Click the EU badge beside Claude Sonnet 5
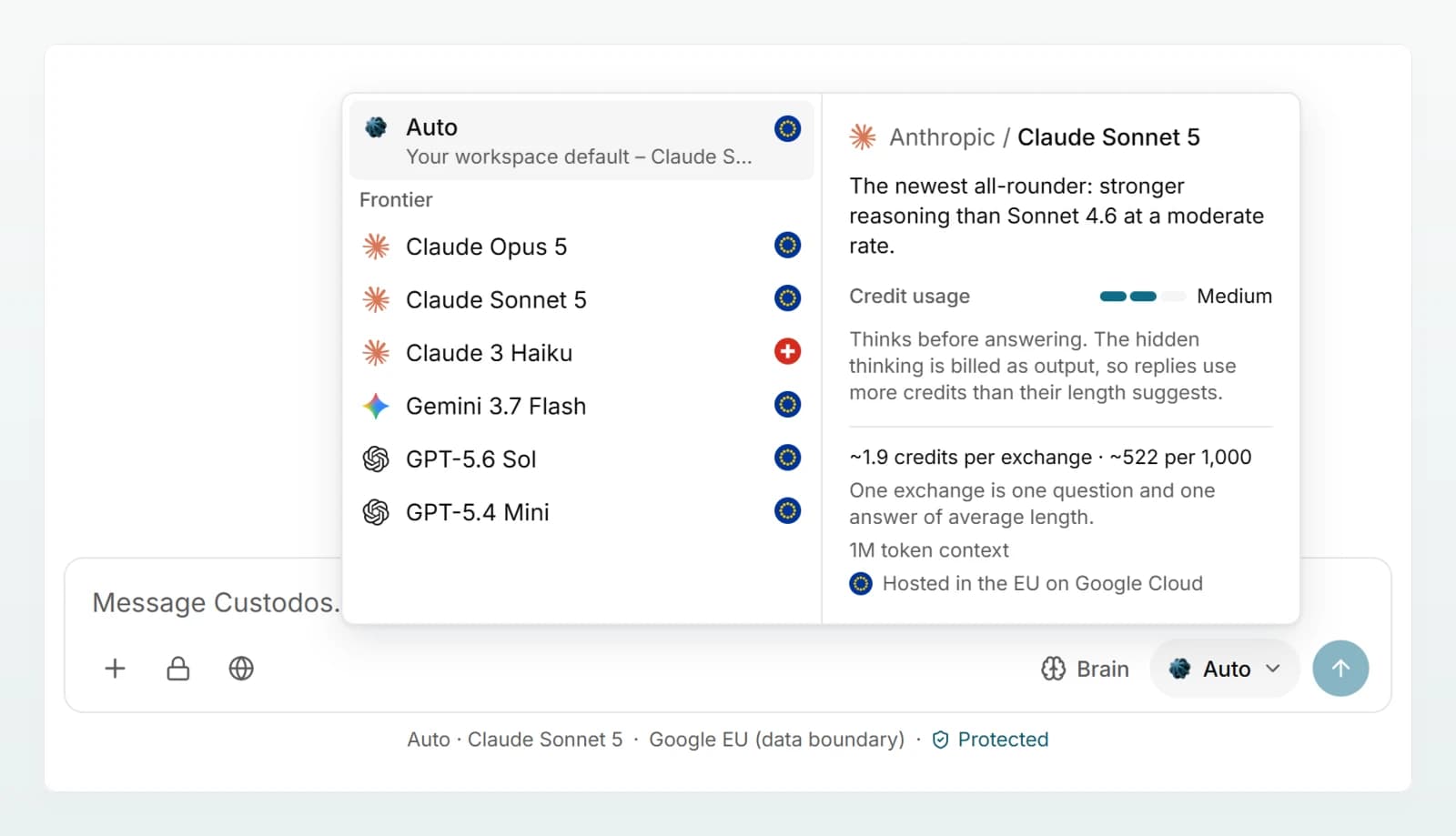The image size is (1456, 836). pos(787,297)
